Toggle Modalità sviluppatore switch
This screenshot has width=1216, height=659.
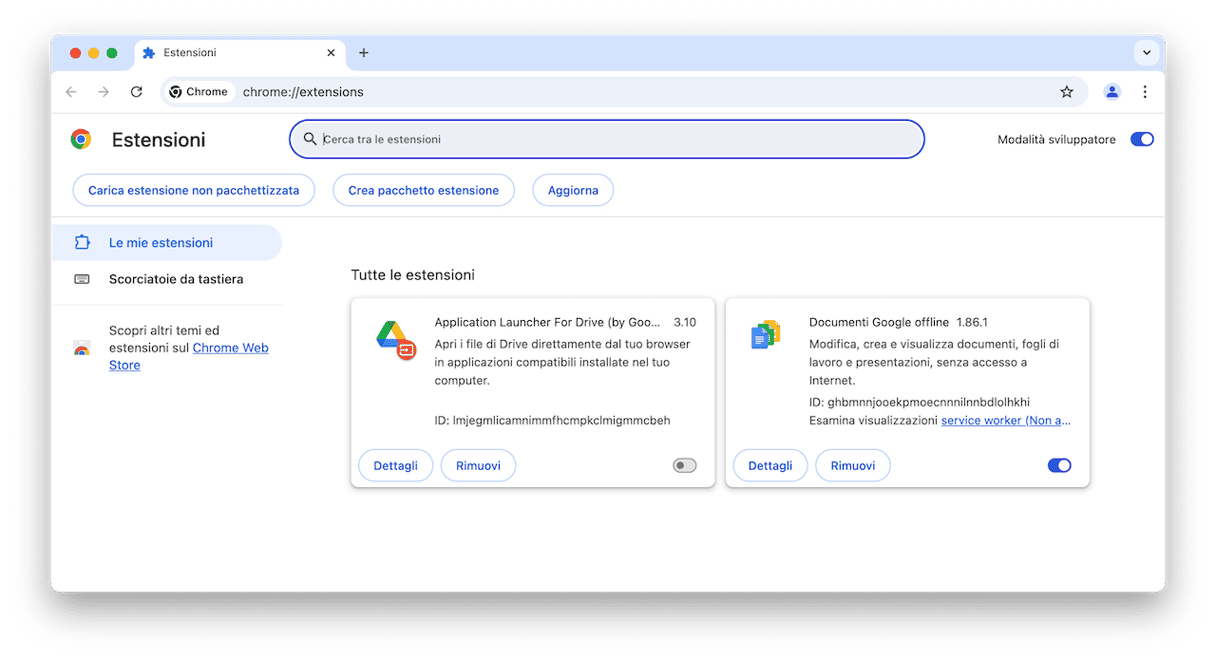pyautogui.click(x=1142, y=140)
